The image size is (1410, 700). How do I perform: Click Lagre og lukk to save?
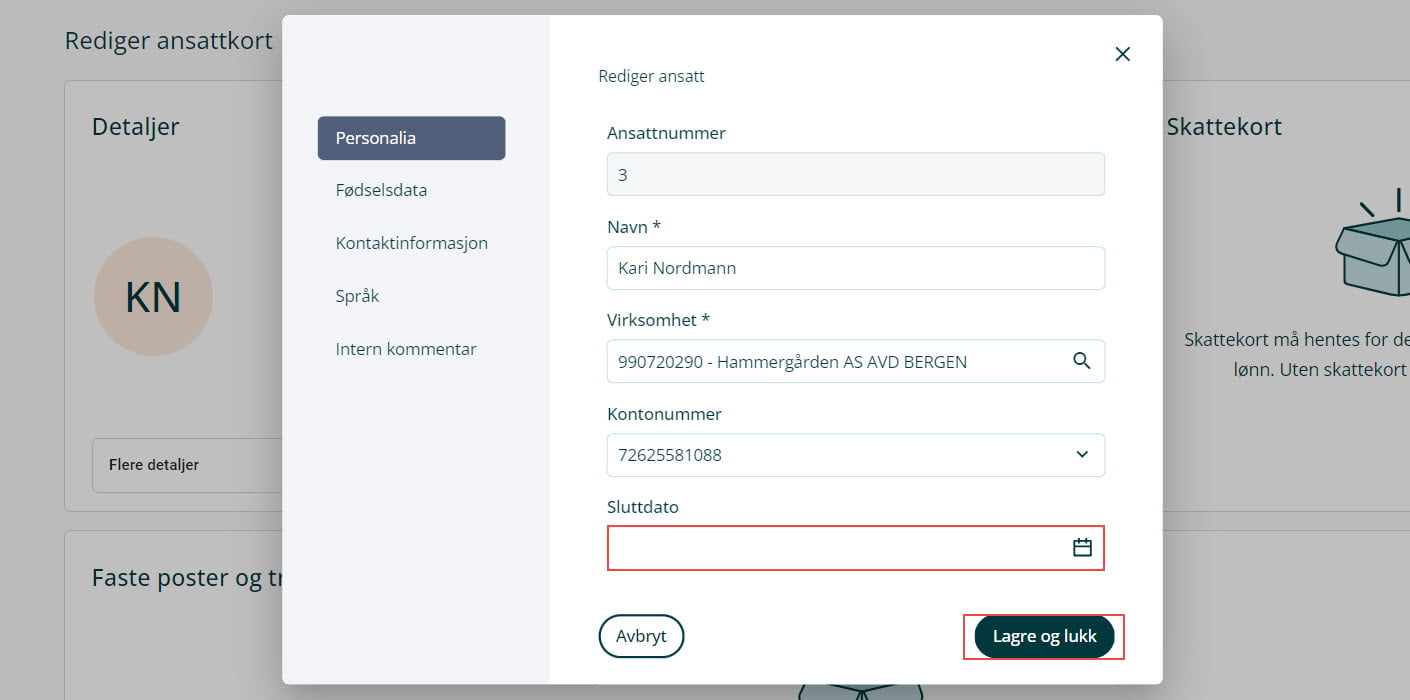click(x=1044, y=636)
